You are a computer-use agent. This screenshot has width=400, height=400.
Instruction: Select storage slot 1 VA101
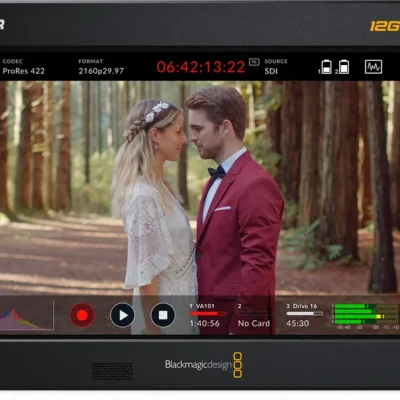[x=208, y=315]
